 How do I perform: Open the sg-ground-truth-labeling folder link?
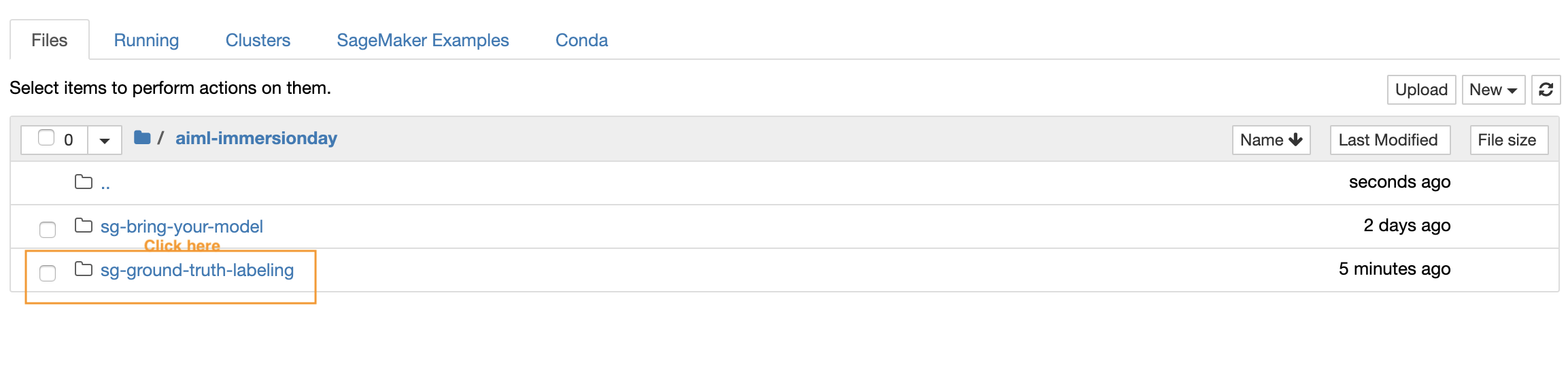point(197,270)
